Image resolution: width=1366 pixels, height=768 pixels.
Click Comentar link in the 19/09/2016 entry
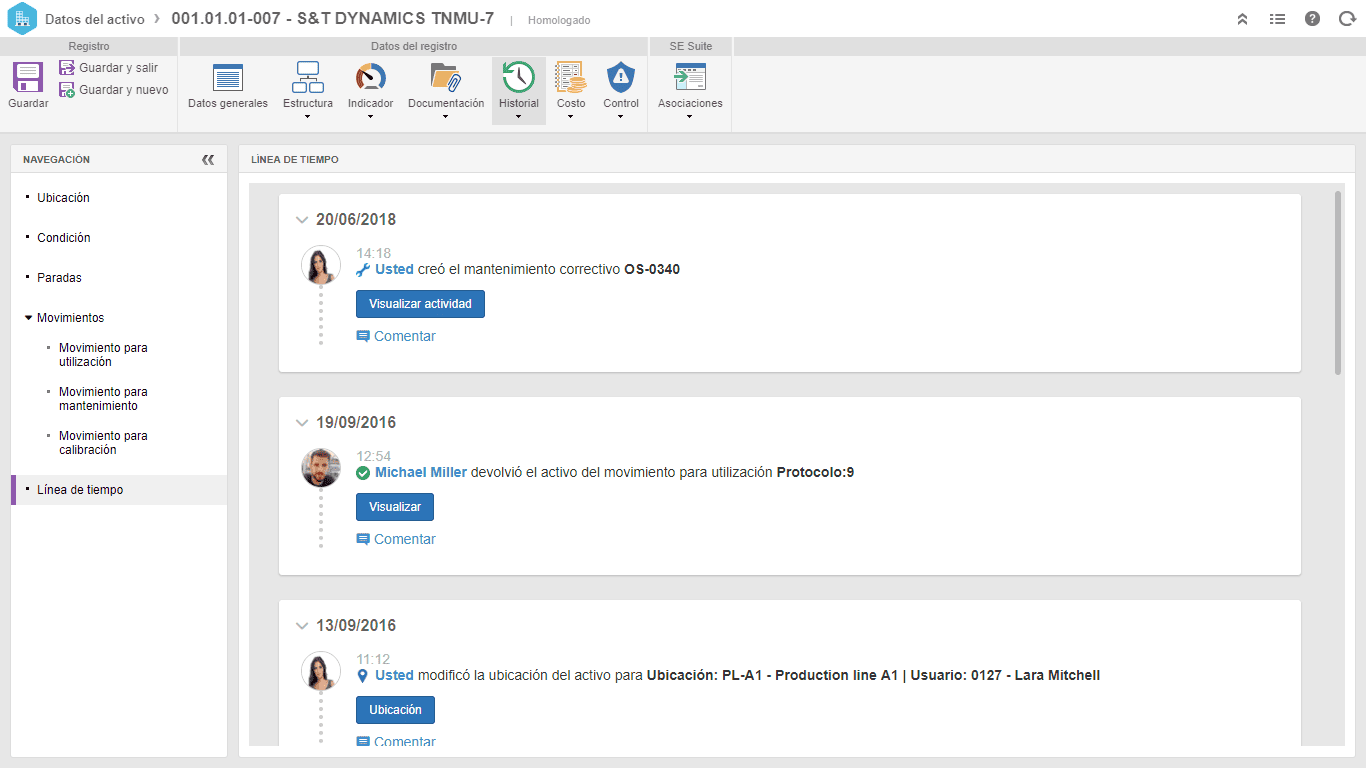[405, 540]
